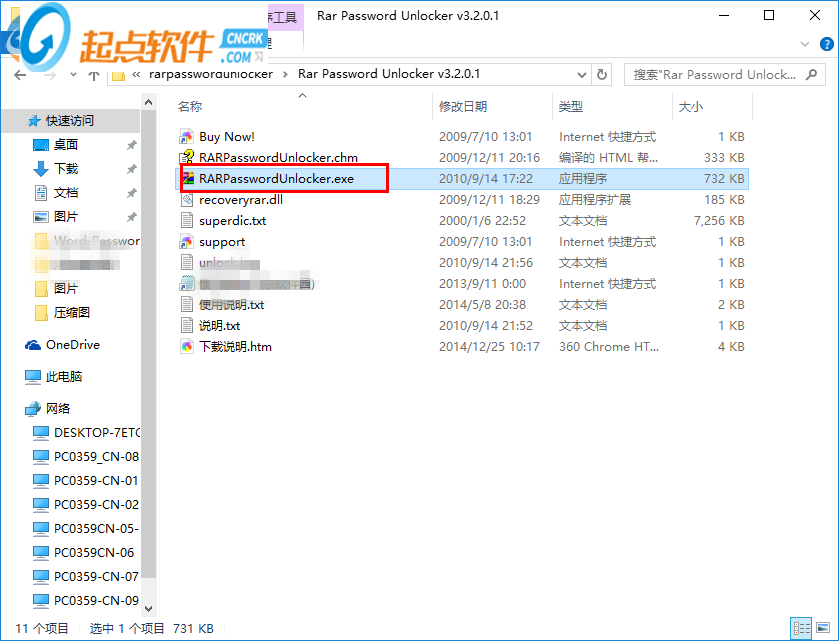Click sidebar scrollbar up arrow

click(x=149, y=102)
